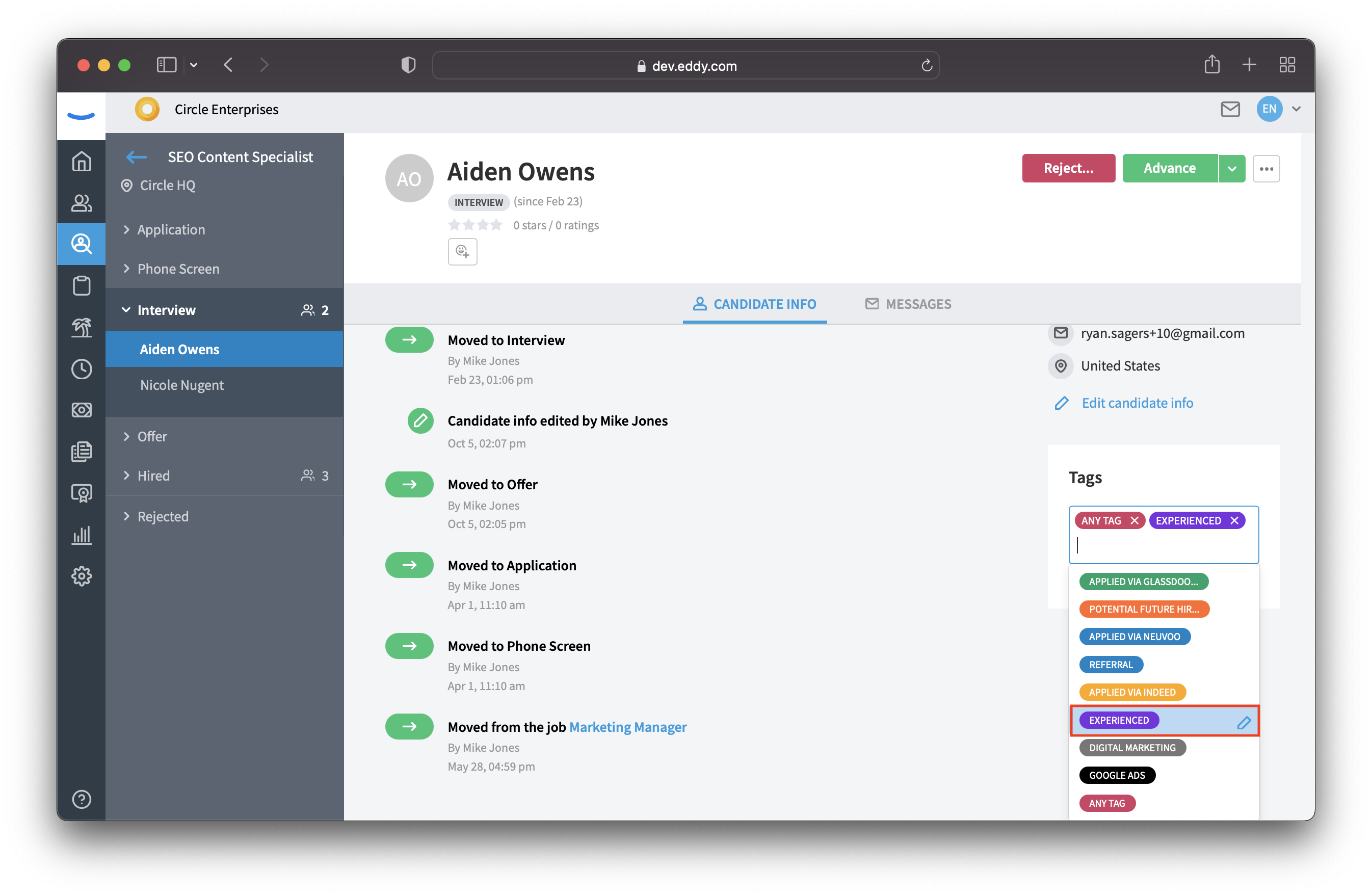The width and height of the screenshot is (1372, 896).
Task: Open the payroll money icon
Action: tap(81, 410)
